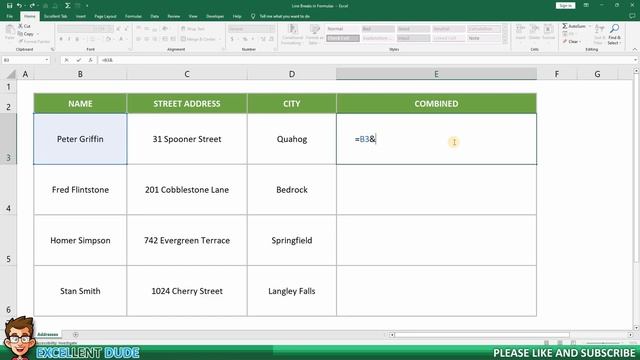Switch to the Page Layout tab

pos(105,16)
